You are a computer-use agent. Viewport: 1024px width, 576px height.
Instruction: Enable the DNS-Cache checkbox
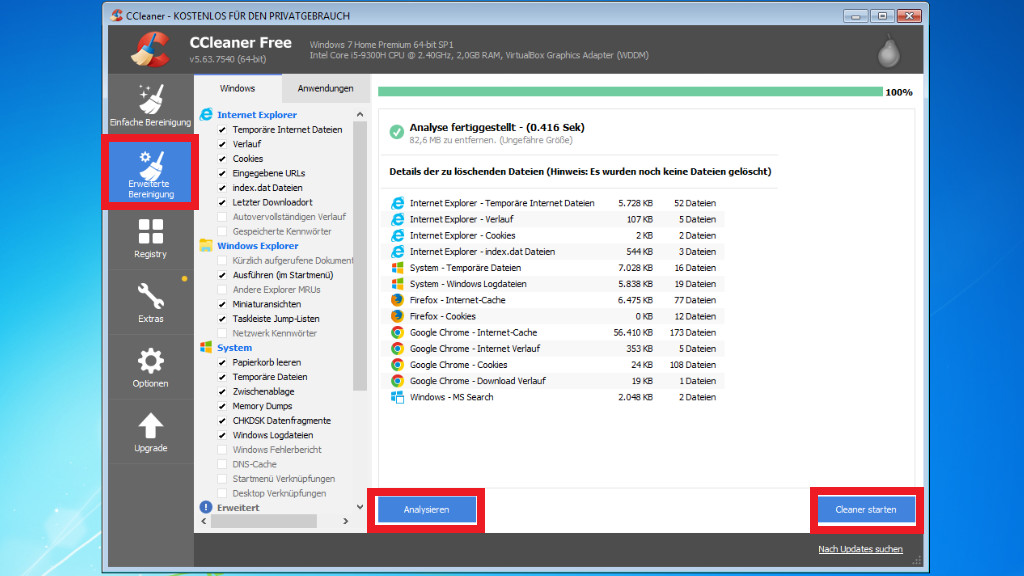click(x=223, y=465)
